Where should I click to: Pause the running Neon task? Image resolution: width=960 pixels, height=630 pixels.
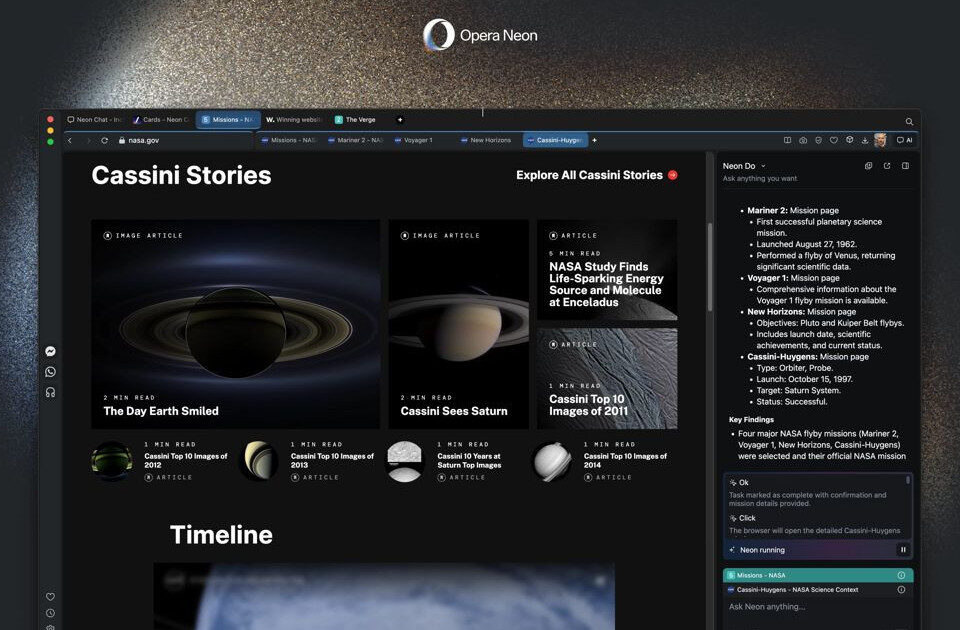click(903, 549)
